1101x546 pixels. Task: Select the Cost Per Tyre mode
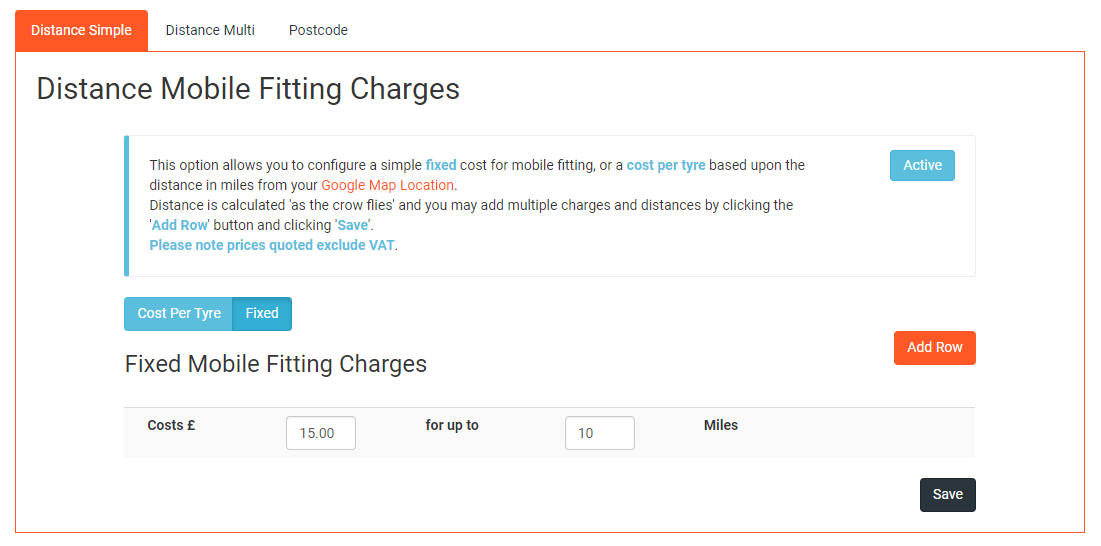[178, 314]
